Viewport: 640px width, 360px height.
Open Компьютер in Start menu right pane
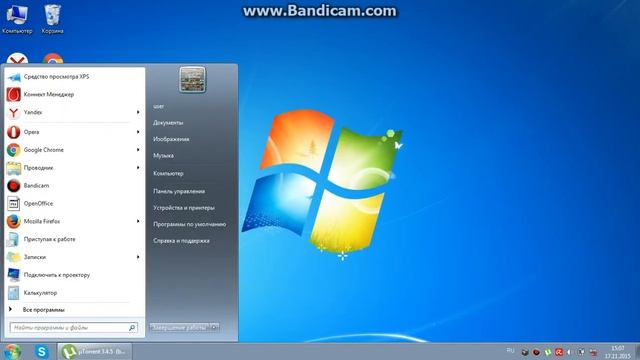tap(168, 173)
